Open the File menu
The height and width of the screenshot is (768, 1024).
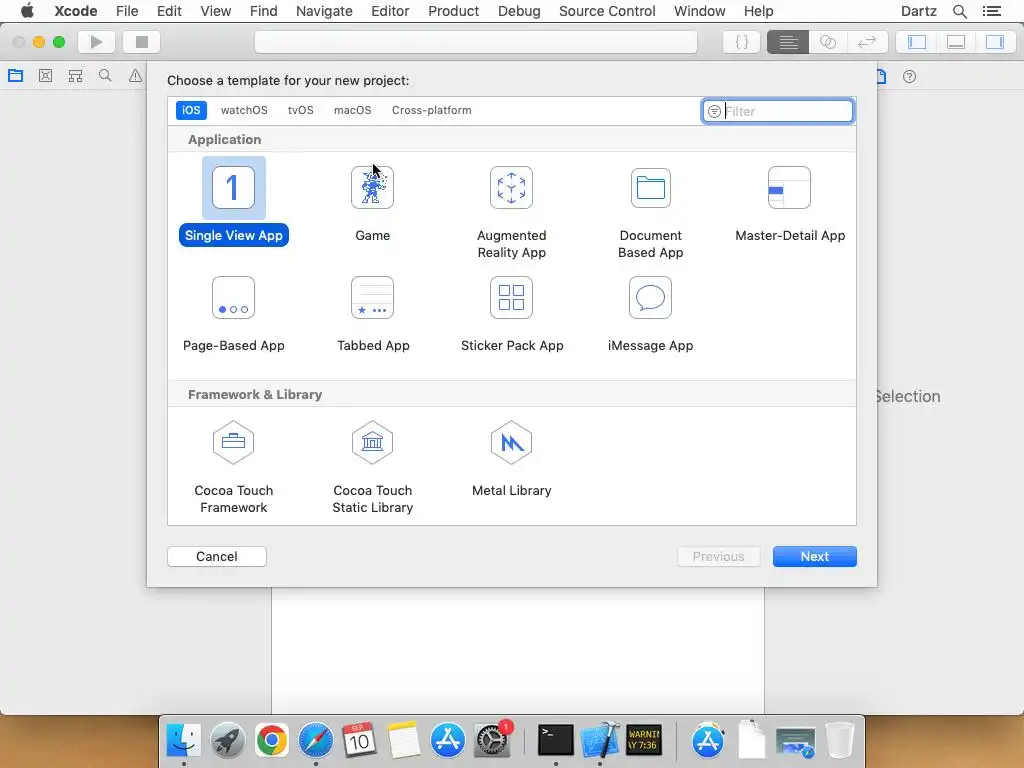click(x=127, y=11)
